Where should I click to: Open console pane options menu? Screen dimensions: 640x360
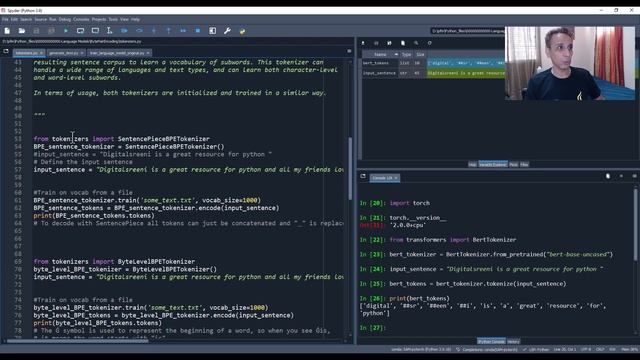[634, 176]
